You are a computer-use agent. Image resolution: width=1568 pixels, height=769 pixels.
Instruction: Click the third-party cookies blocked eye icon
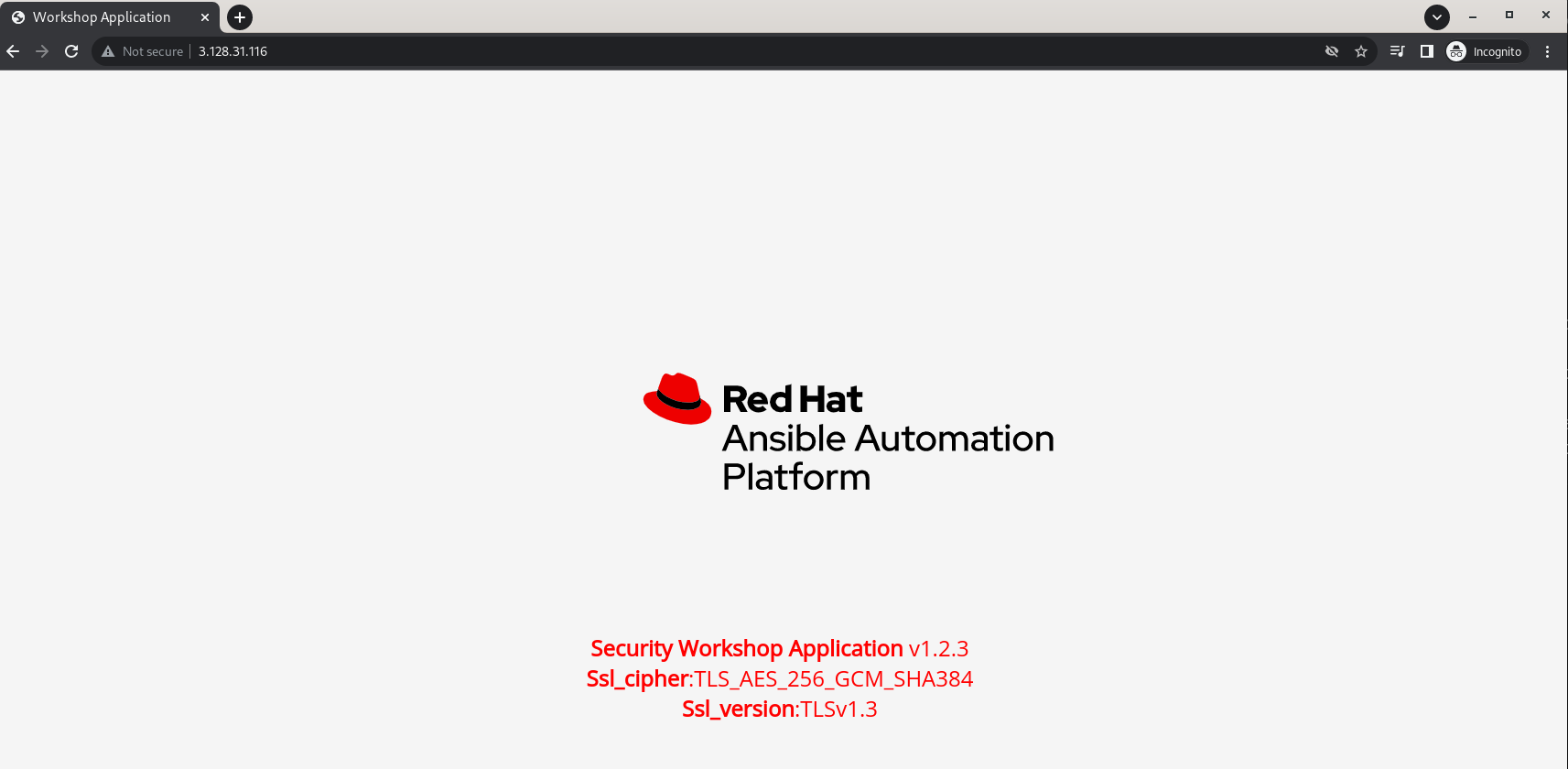coord(1332,51)
